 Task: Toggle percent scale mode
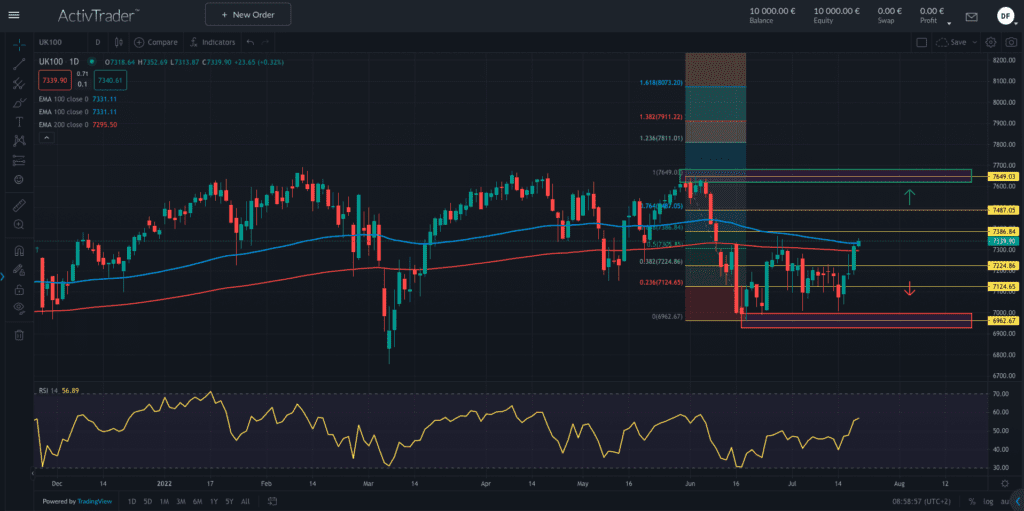(x=972, y=501)
